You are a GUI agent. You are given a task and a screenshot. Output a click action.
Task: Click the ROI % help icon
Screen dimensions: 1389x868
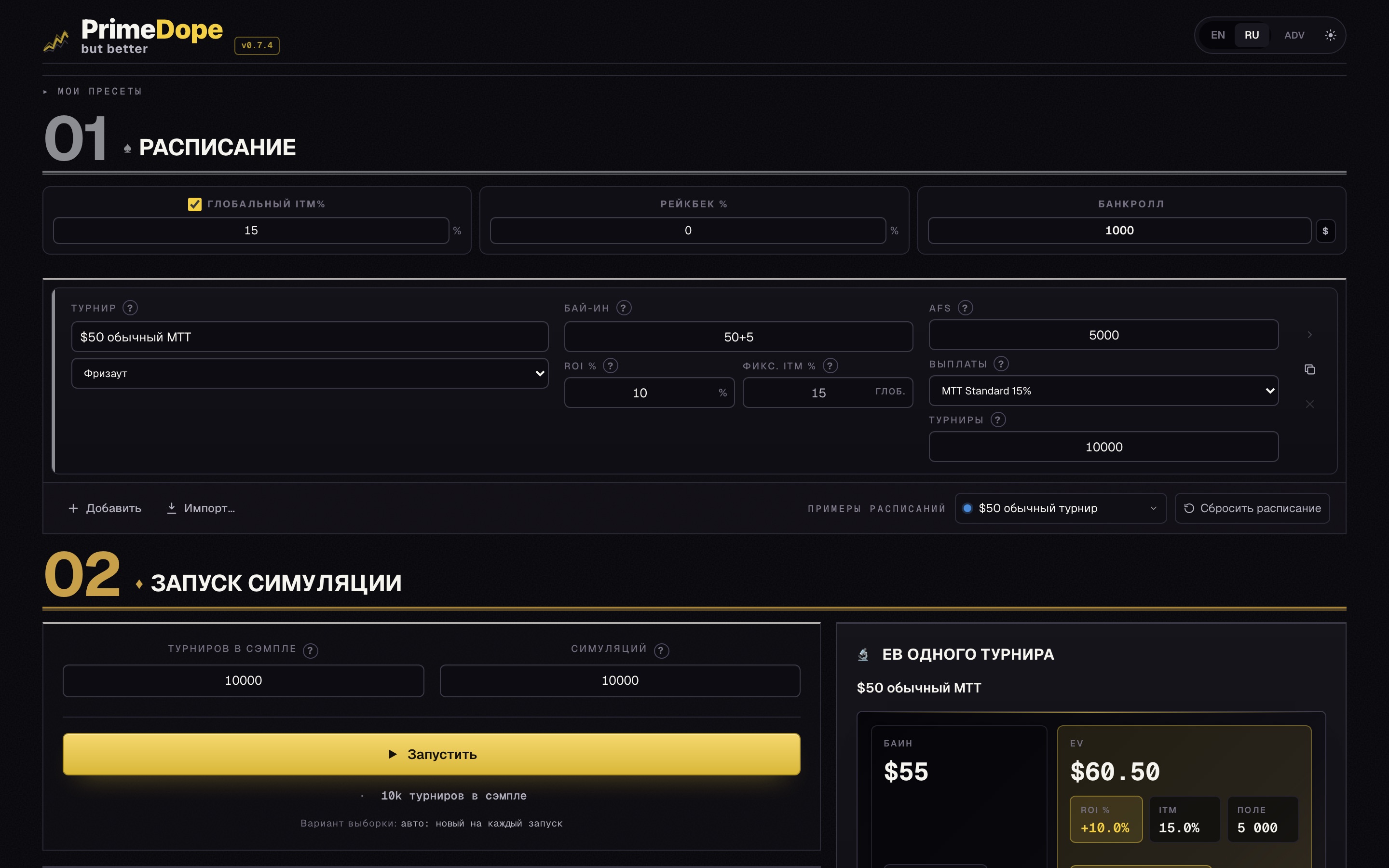click(x=610, y=366)
